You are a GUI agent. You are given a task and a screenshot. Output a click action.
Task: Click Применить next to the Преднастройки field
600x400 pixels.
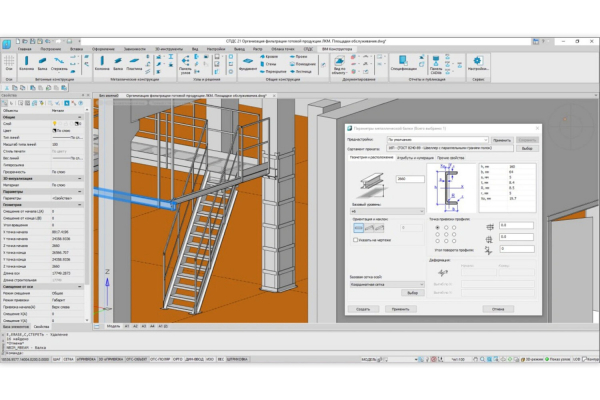[502, 140]
